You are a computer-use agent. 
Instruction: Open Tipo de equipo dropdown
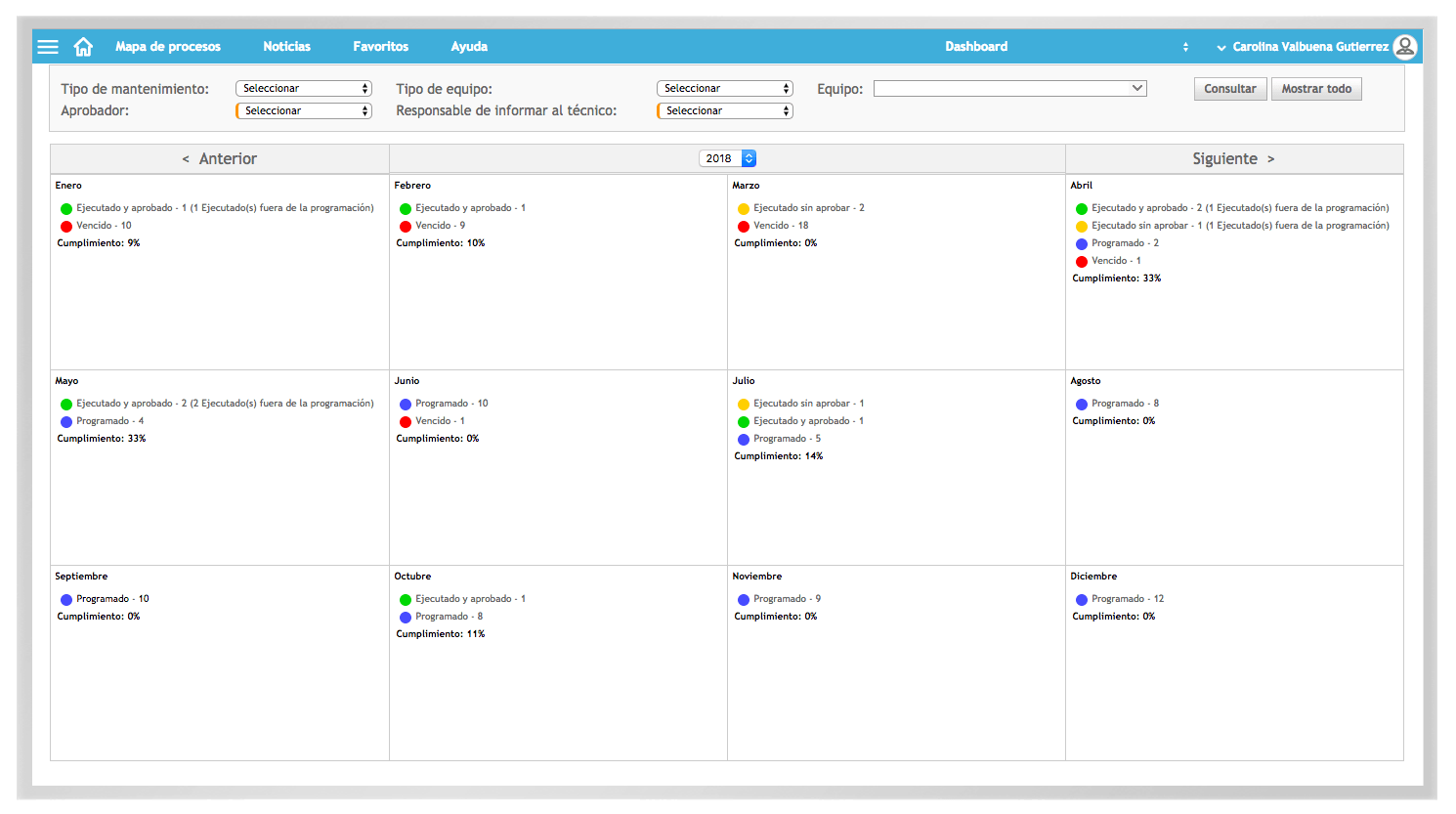click(x=725, y=88)
